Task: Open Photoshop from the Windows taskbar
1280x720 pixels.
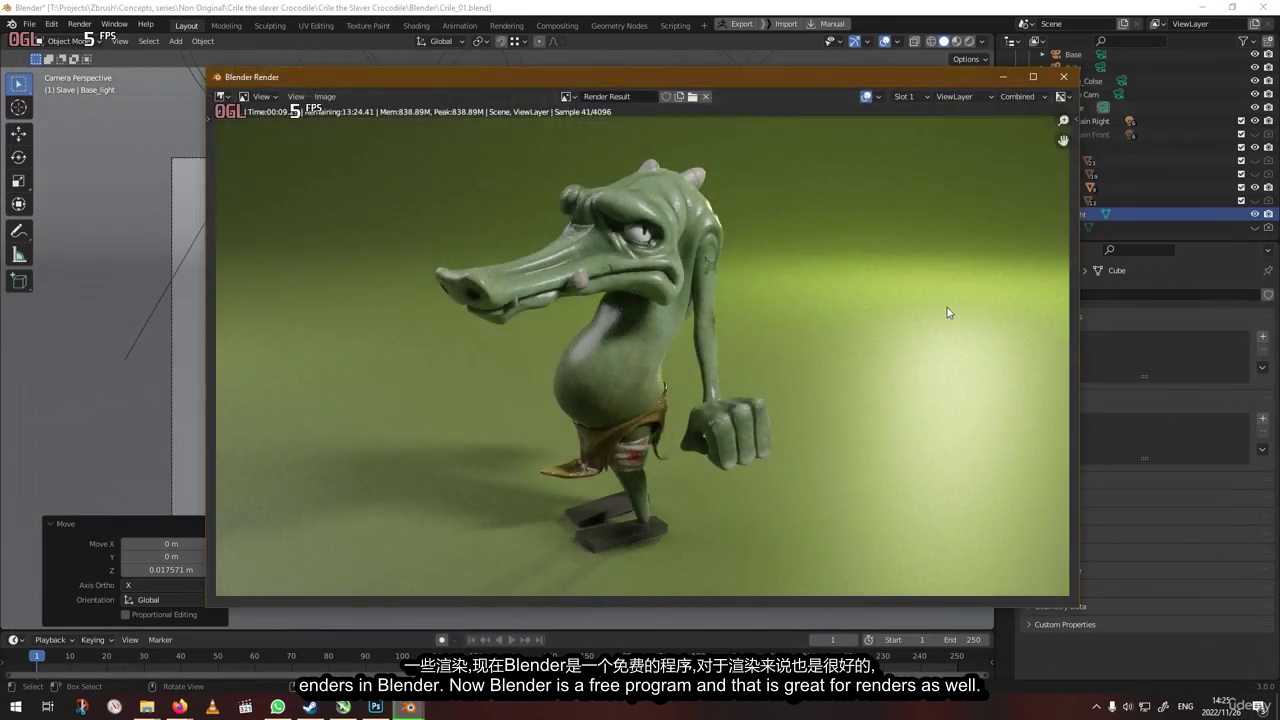Action: click(x=375, y=707)
